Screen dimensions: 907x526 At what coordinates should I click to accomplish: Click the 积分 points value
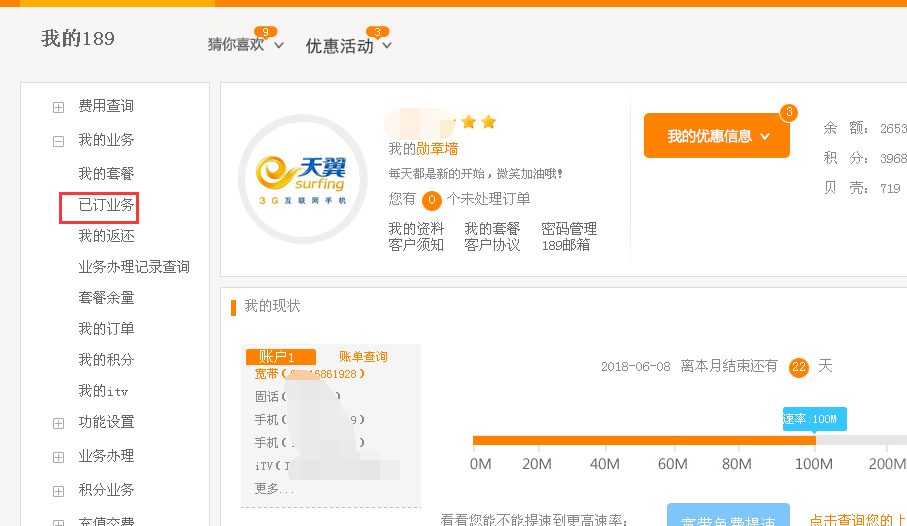tap(893, 159)
